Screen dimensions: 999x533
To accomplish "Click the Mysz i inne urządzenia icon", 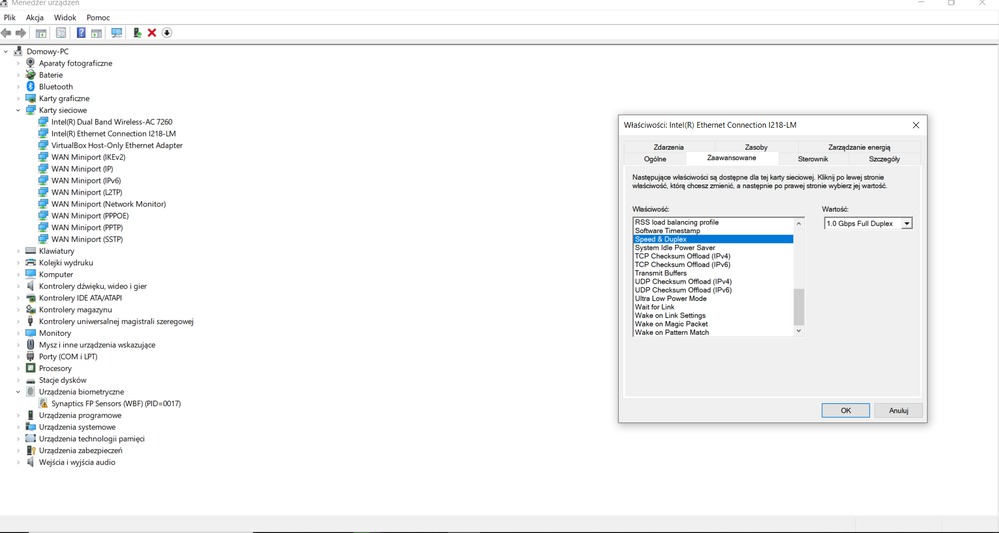I will click(30, 345).
